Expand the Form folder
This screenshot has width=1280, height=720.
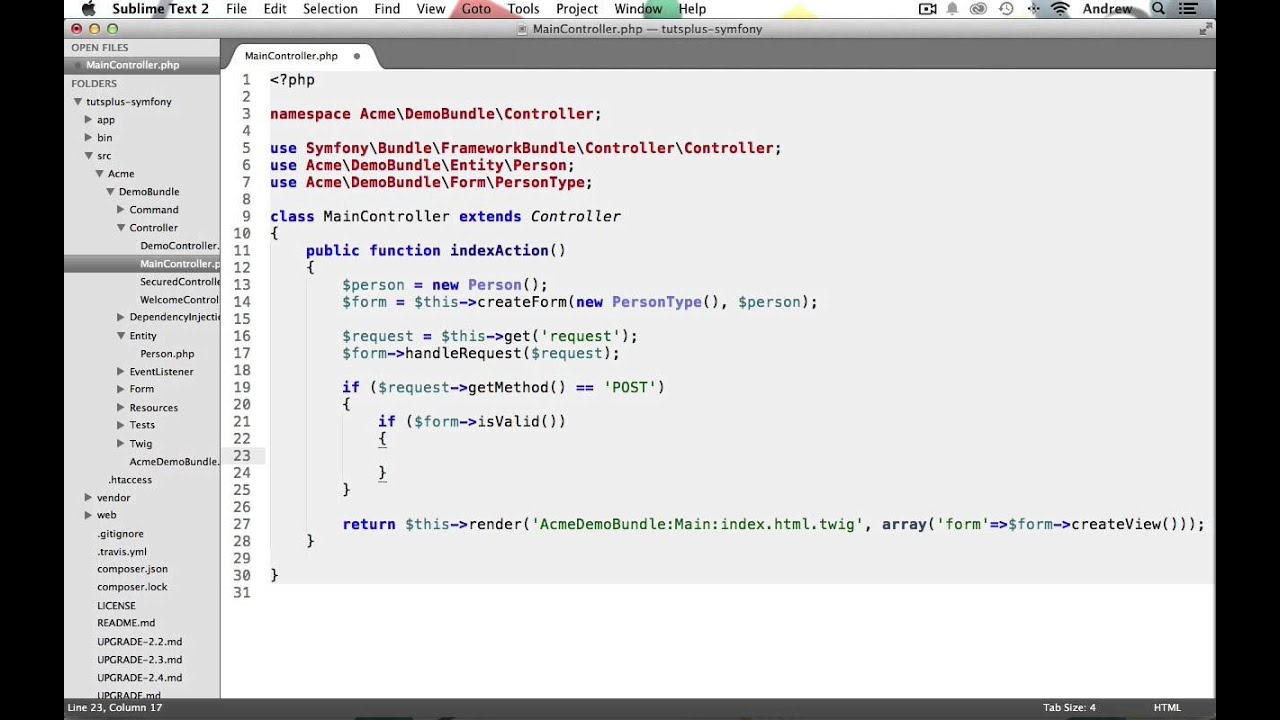(x=120, y=389)
